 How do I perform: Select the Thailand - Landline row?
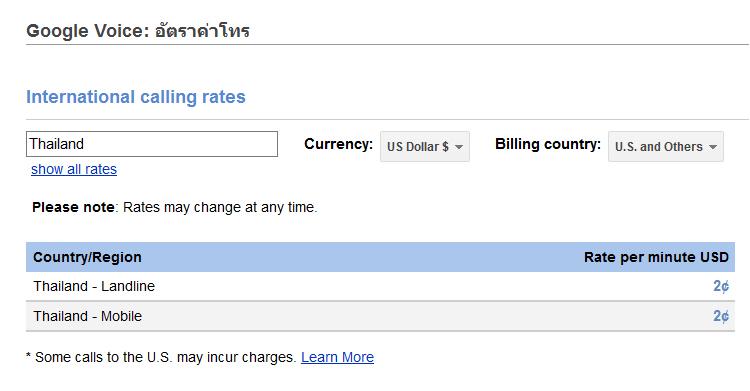pos(380,286)
